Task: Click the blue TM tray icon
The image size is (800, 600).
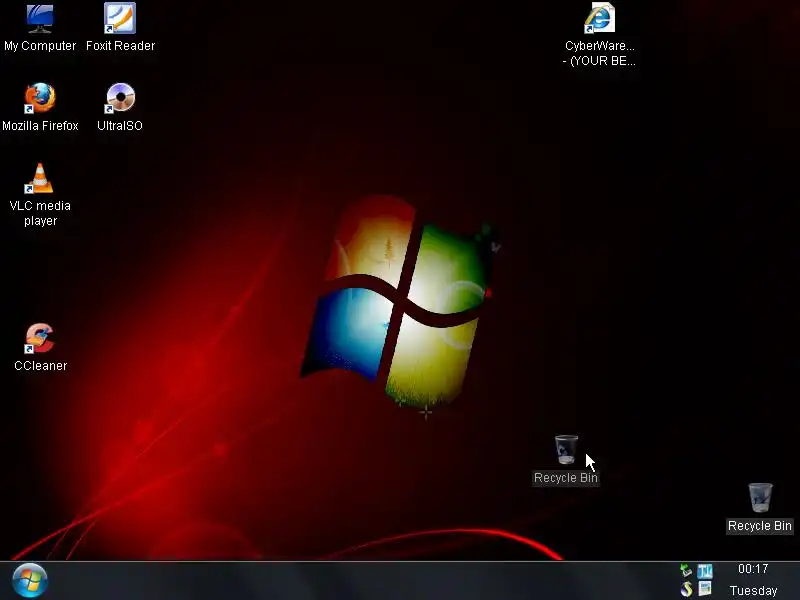Action: (705, 570)
